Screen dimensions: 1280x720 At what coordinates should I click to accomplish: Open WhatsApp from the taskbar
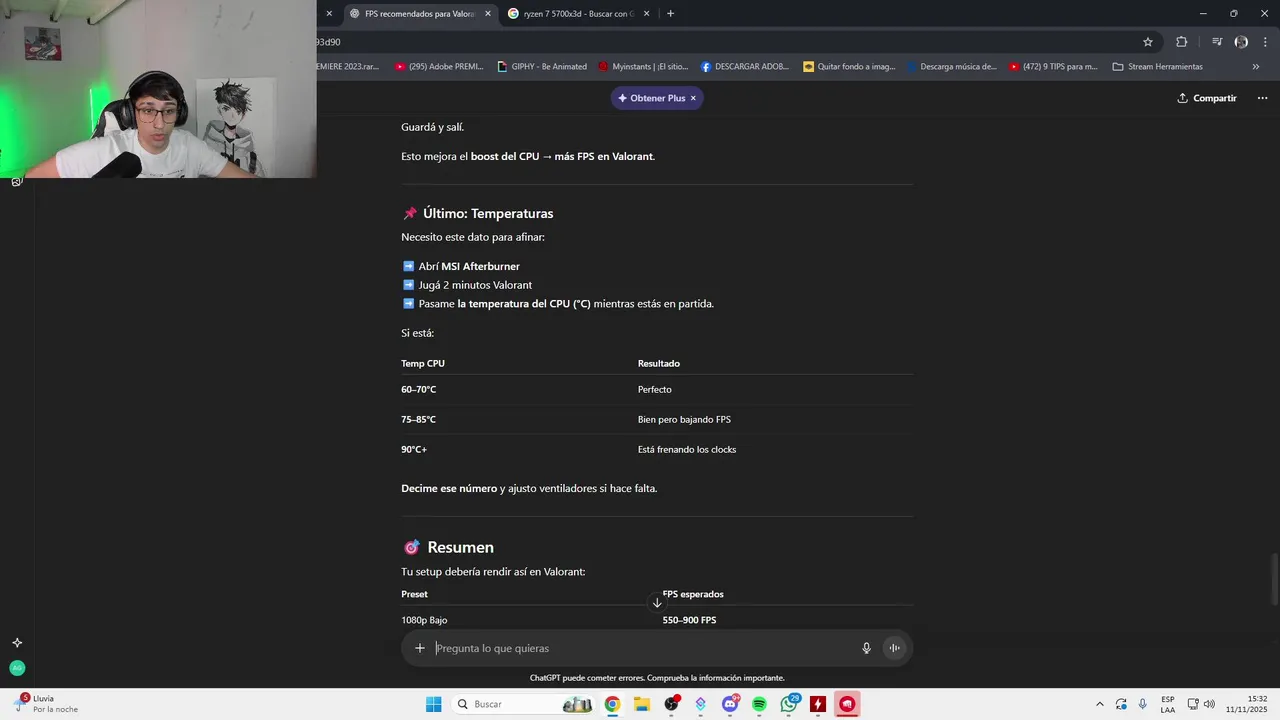point(789,704)
